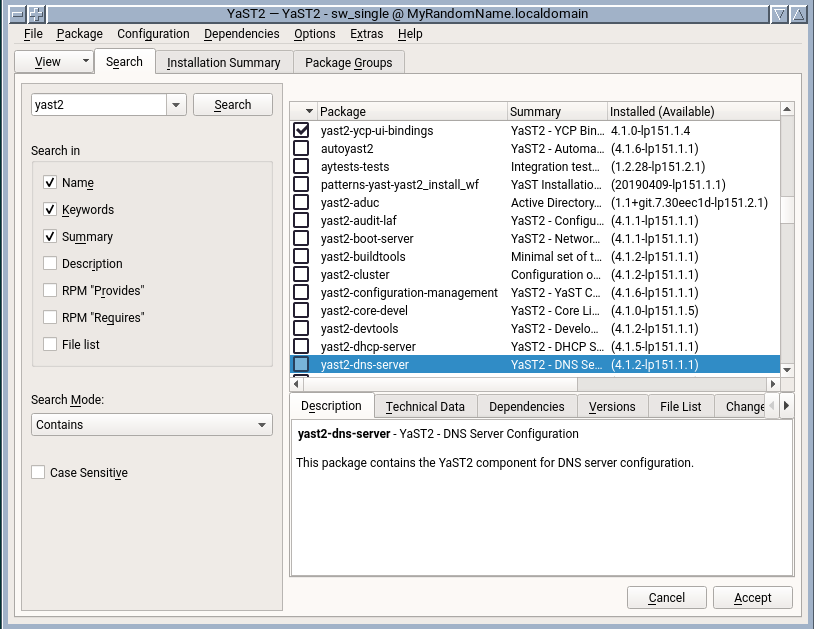Image resolution: width=814 pixels, height=629 pixels.
Task: Open the Technical Data tab
Action: tap(425, 406)
